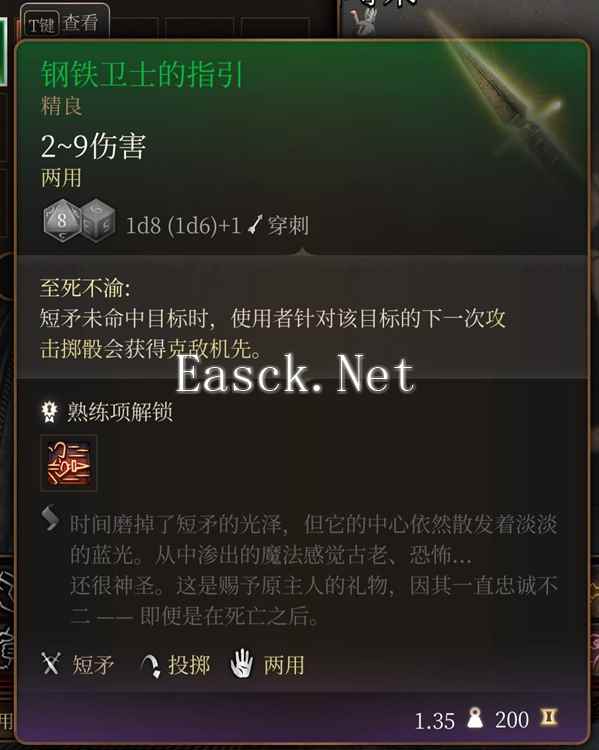Click the T key inspect button

[66, 22]
